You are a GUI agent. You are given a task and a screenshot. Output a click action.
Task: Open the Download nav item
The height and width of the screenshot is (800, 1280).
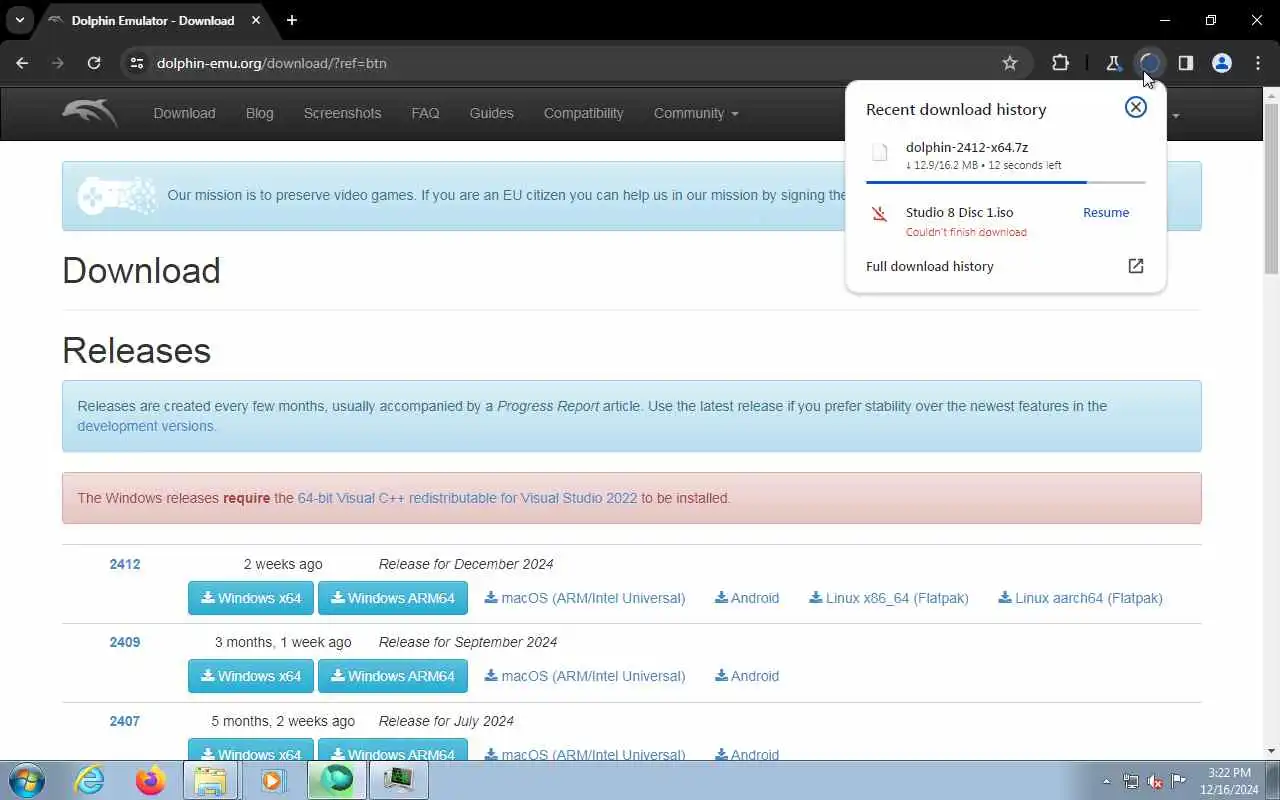[184, 113]
